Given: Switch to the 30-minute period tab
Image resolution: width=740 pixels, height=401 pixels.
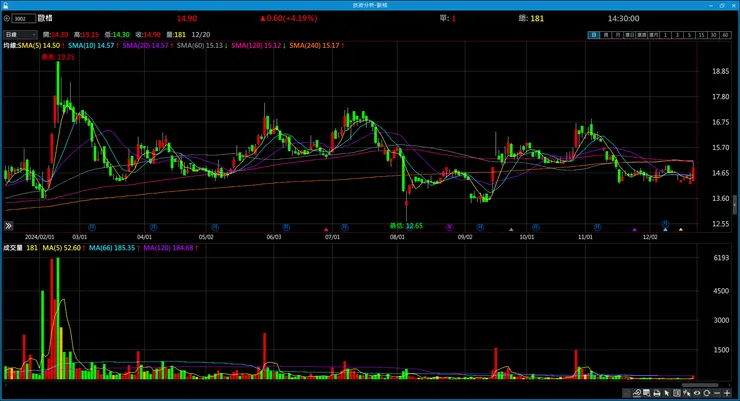Looking at the screenshot, I should tap(713, 35).
